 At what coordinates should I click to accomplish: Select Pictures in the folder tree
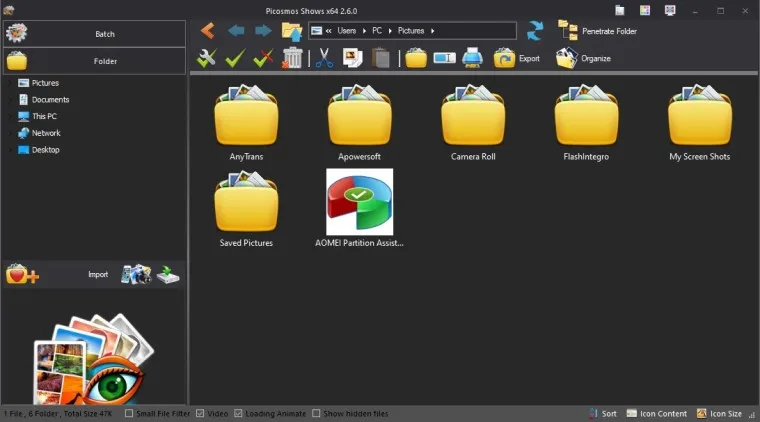45,83
